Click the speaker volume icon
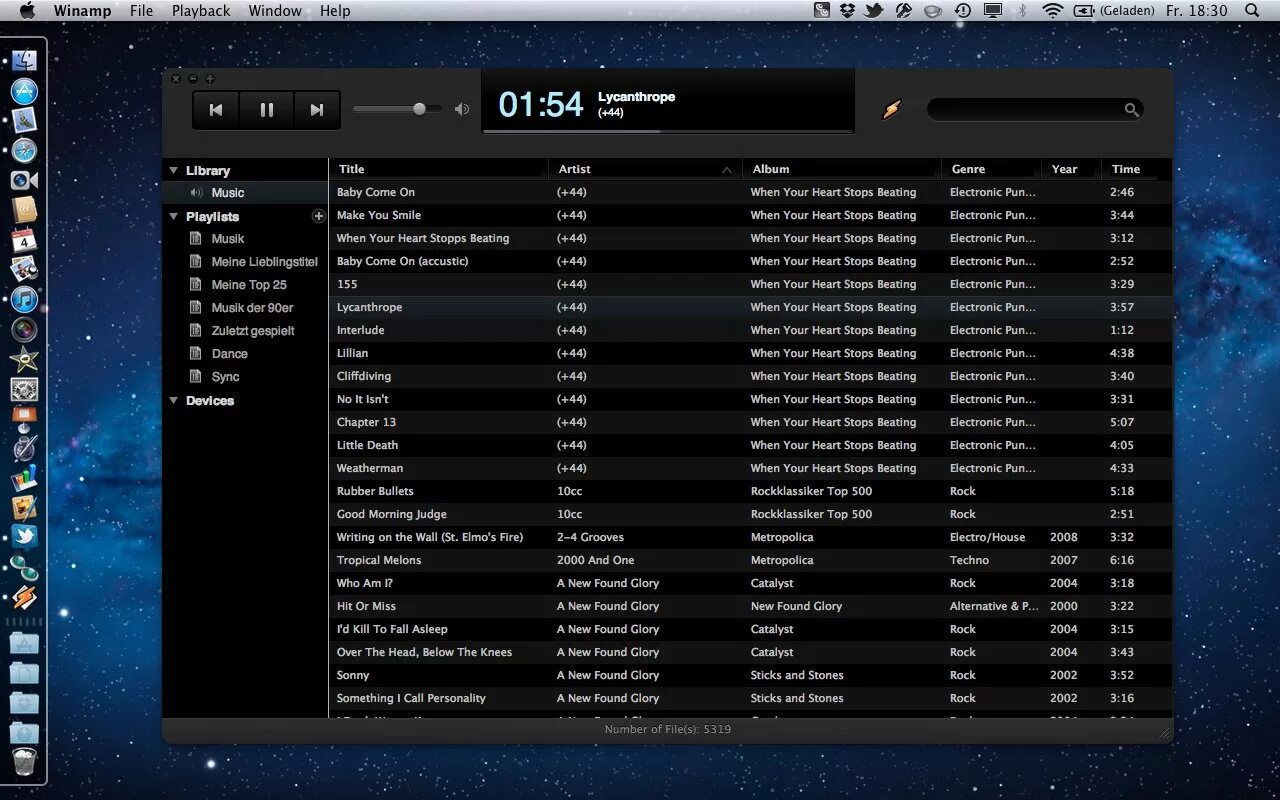 coord(462,109)
